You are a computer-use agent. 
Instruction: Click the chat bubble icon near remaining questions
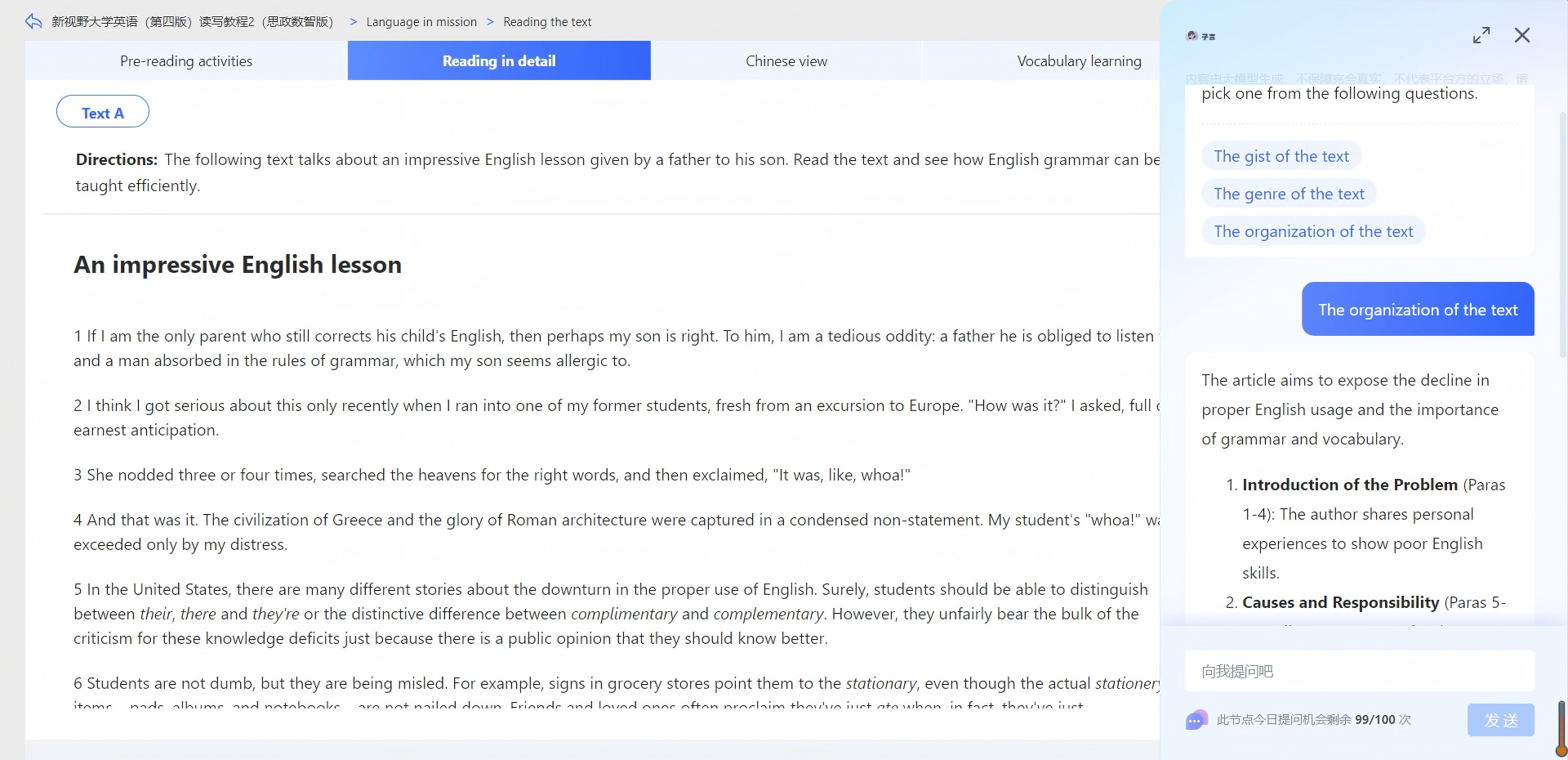[1196, 720]
